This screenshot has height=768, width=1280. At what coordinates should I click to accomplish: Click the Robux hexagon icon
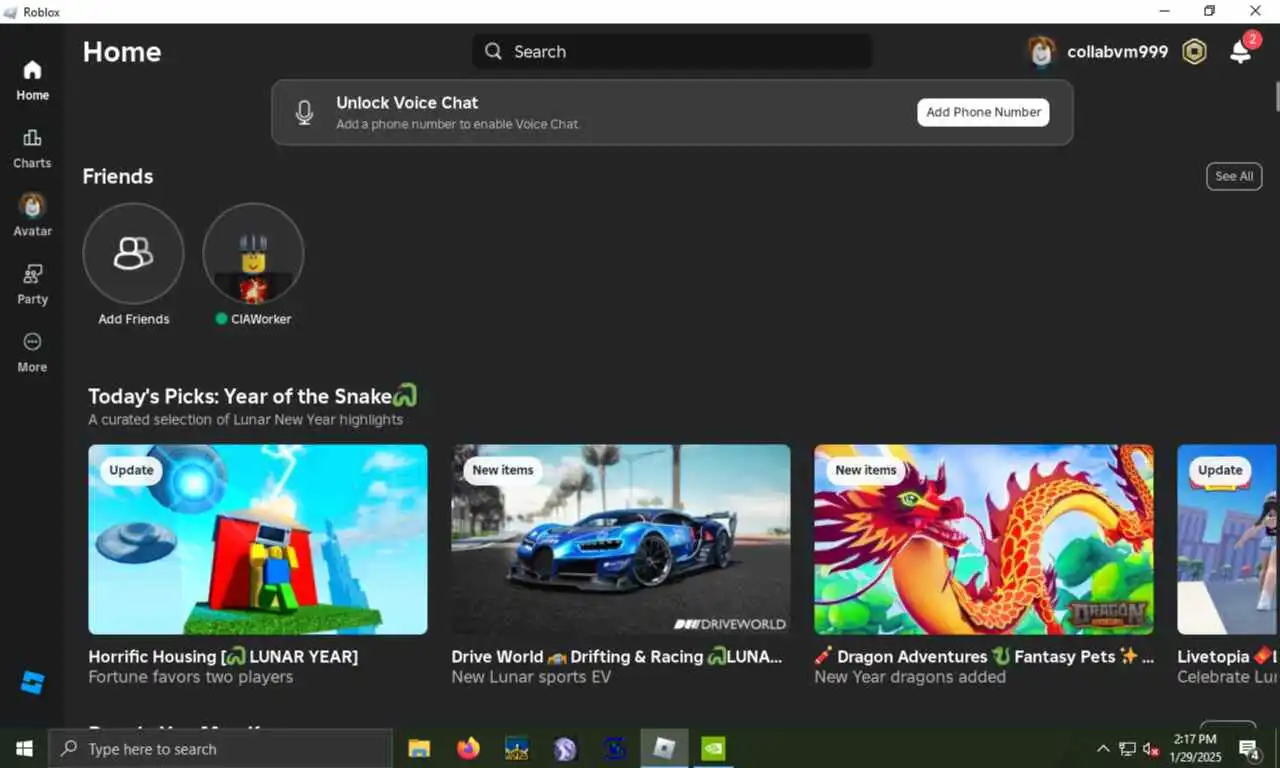[x=1194, y=52]
